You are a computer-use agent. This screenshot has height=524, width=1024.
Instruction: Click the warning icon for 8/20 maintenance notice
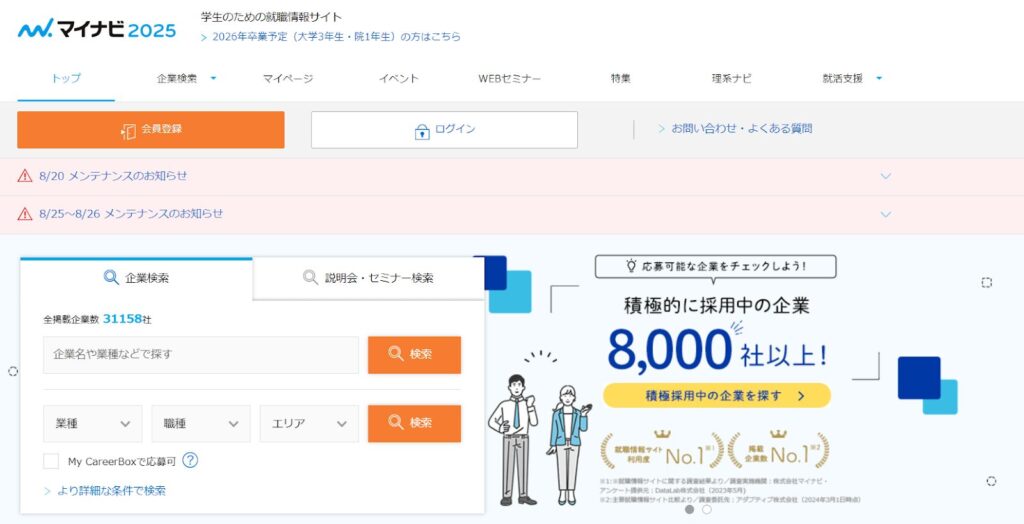(25, 176)
